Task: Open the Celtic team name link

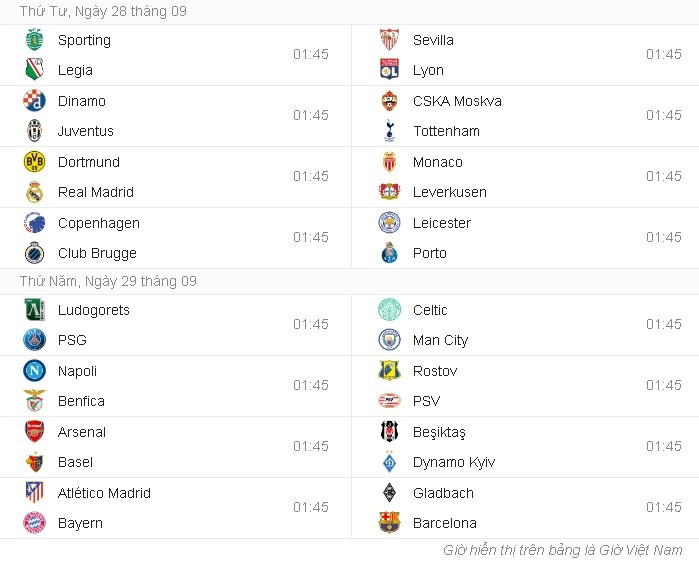Action: pos(430,310)
